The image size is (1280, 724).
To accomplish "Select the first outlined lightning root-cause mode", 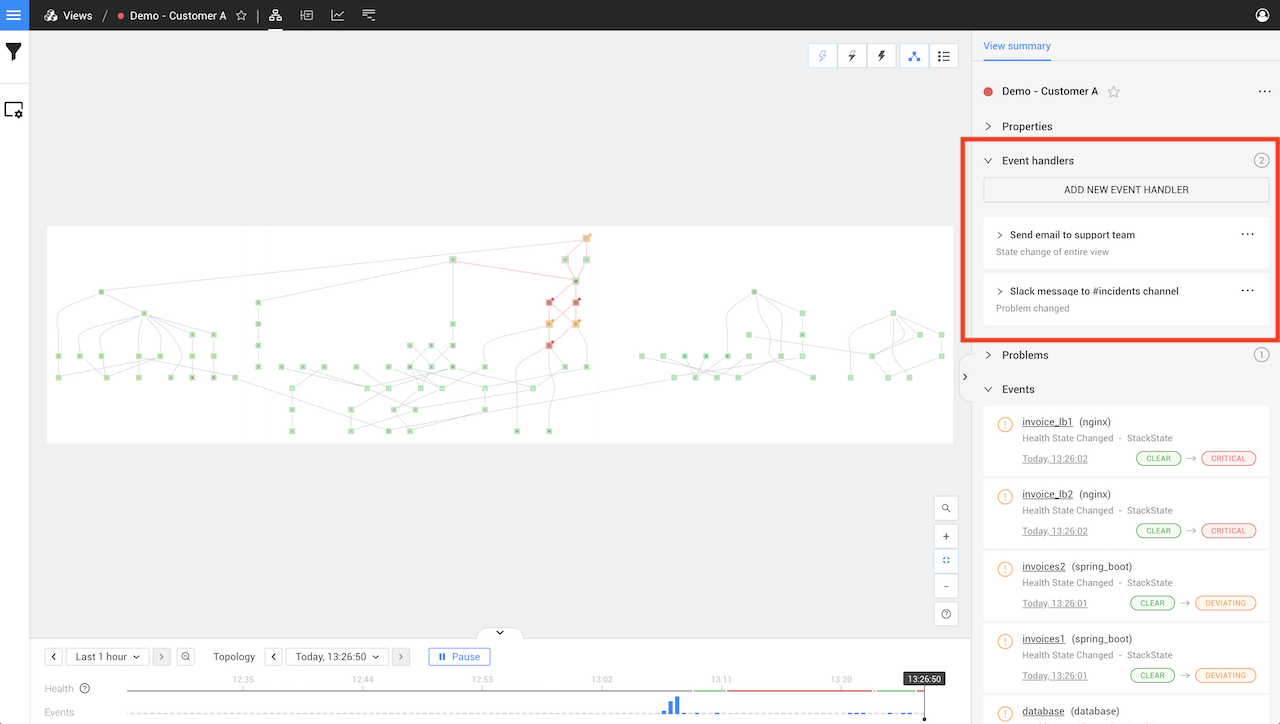I will (823, 56).
